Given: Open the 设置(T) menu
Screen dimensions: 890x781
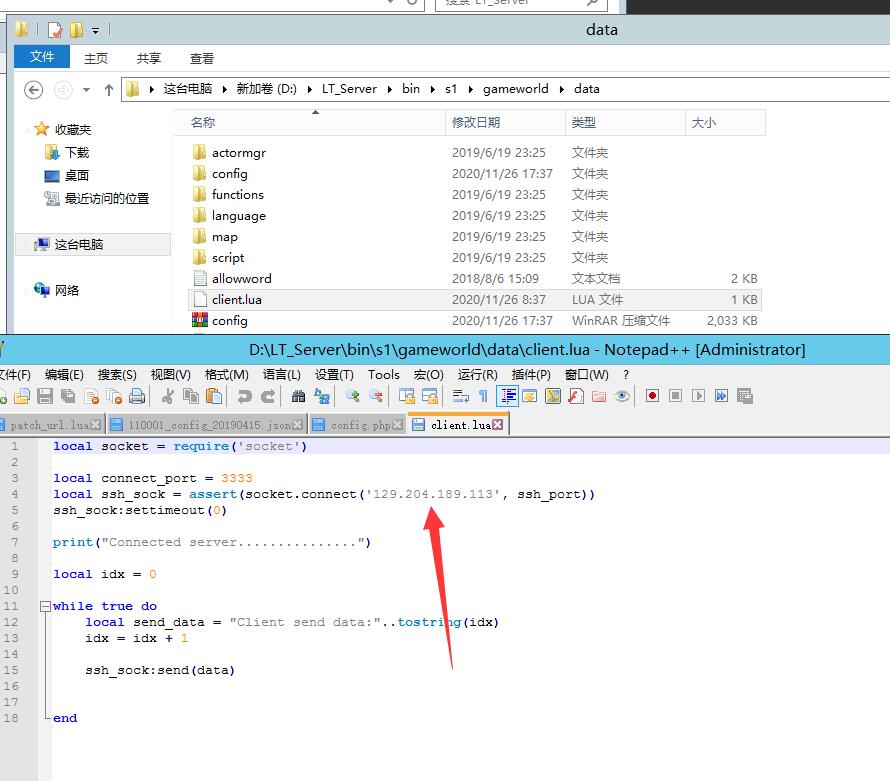Looking at the screenshot, I should tap(334, 374).
